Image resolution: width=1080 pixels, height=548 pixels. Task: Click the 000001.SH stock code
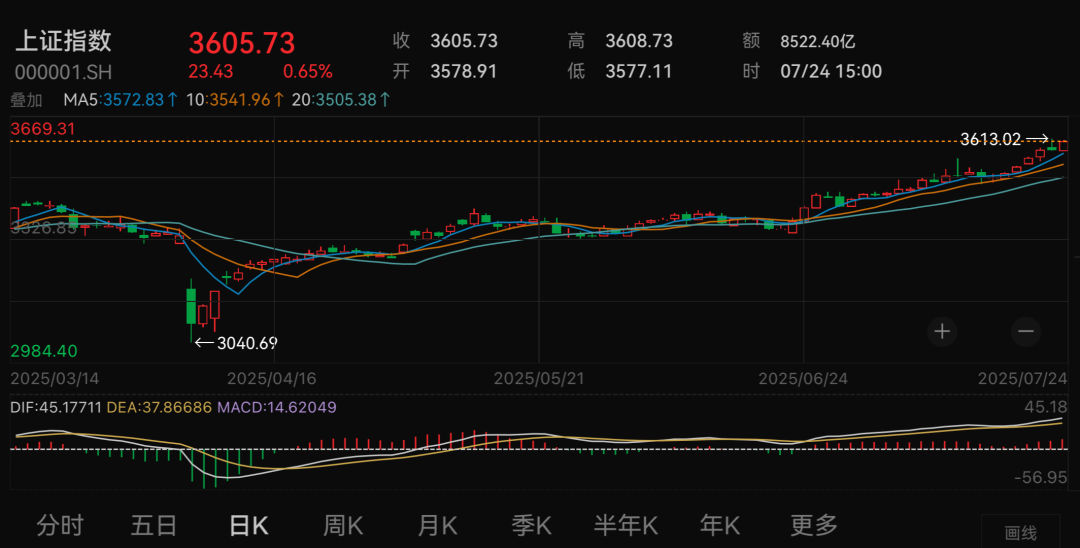pos(62,73)
